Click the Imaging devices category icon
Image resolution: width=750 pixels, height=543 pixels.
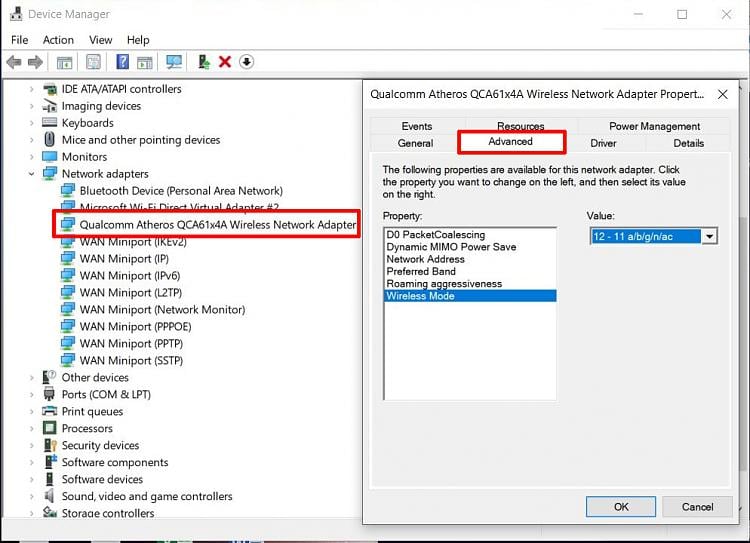(49, 105)
